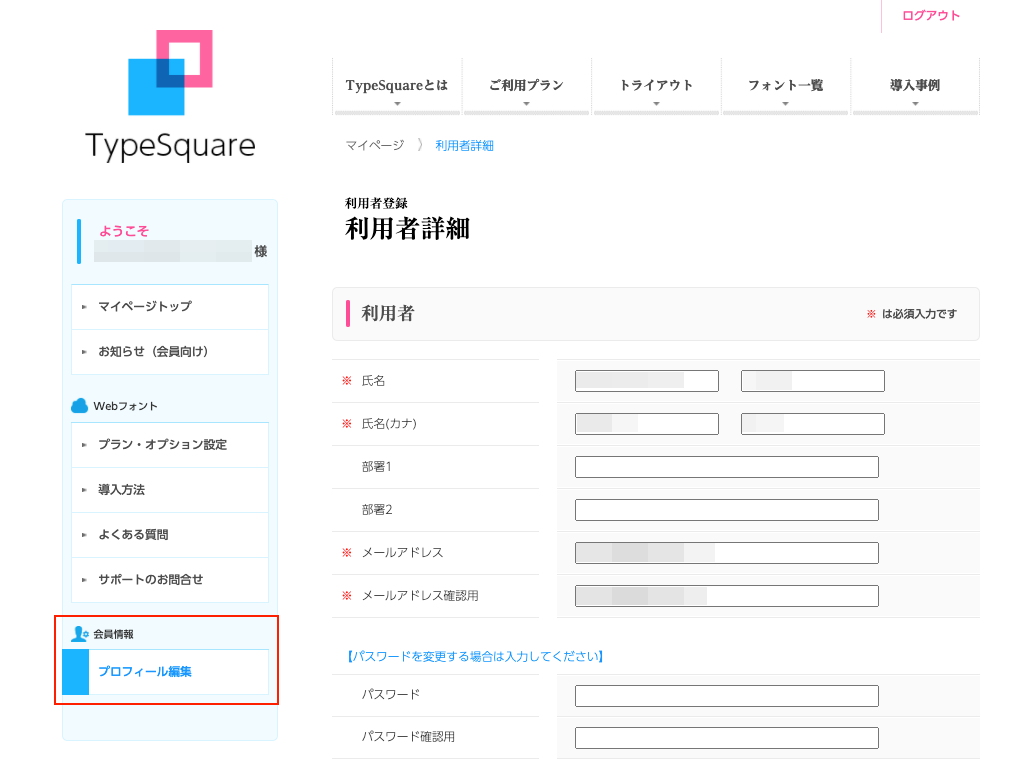Screen dimensions: 1036x765
Task: Click the ようこそ welcome text
Action: pos(124,231)
